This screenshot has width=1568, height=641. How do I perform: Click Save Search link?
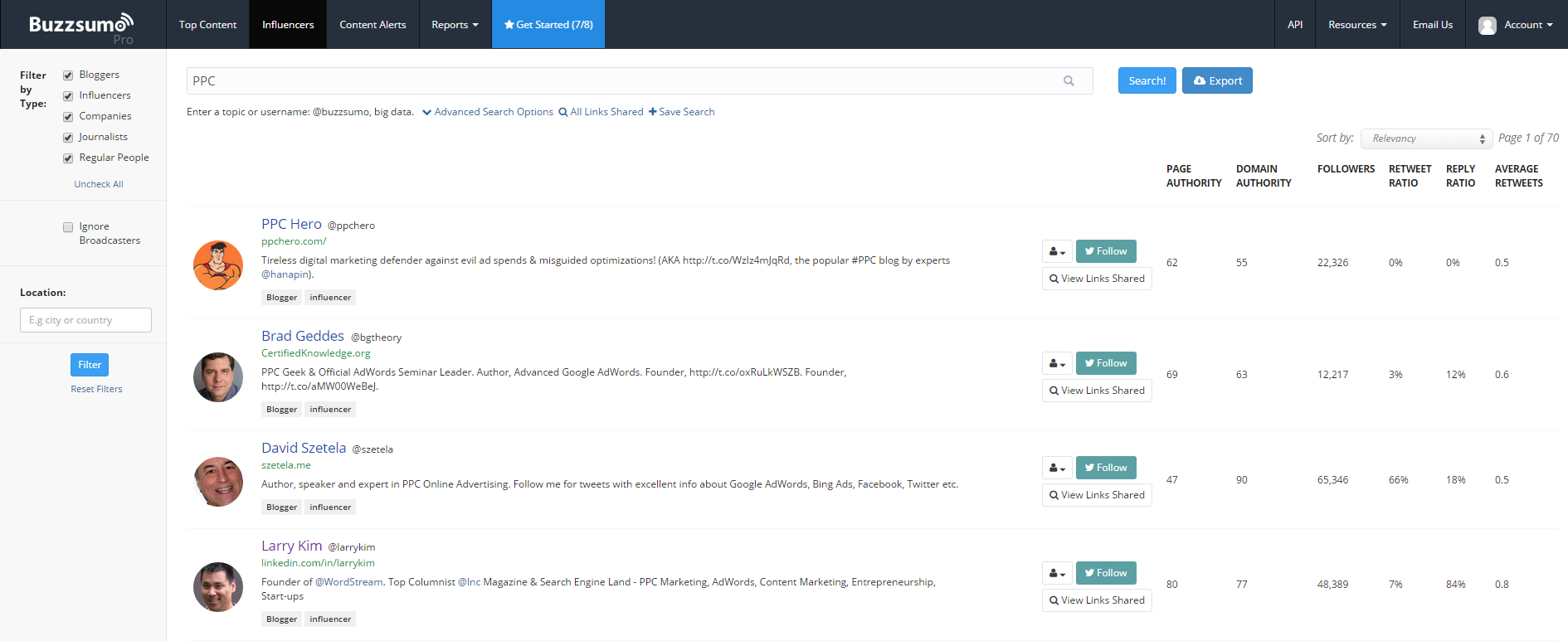click(681, 112)
